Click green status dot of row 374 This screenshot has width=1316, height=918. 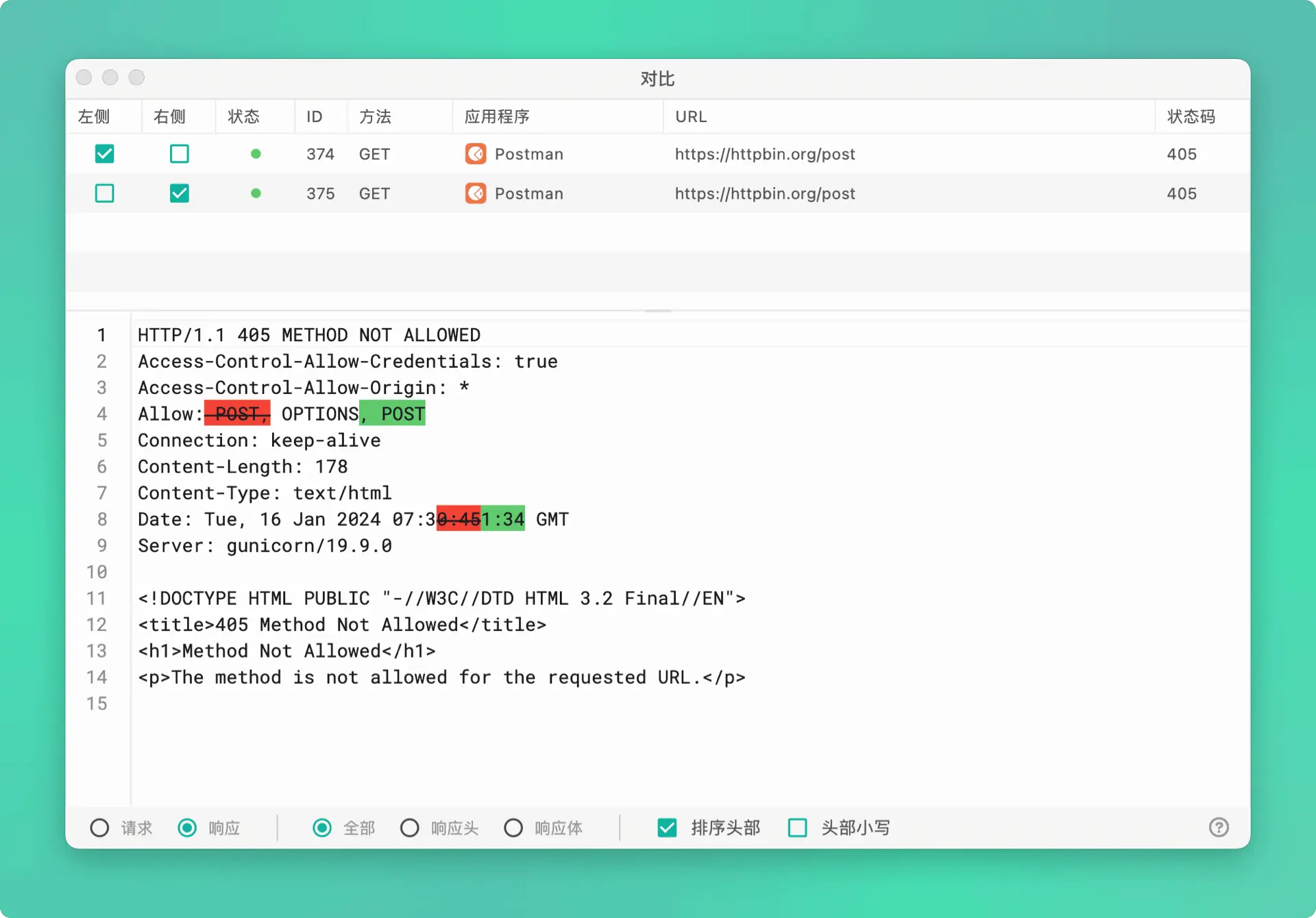pos(256,154)
